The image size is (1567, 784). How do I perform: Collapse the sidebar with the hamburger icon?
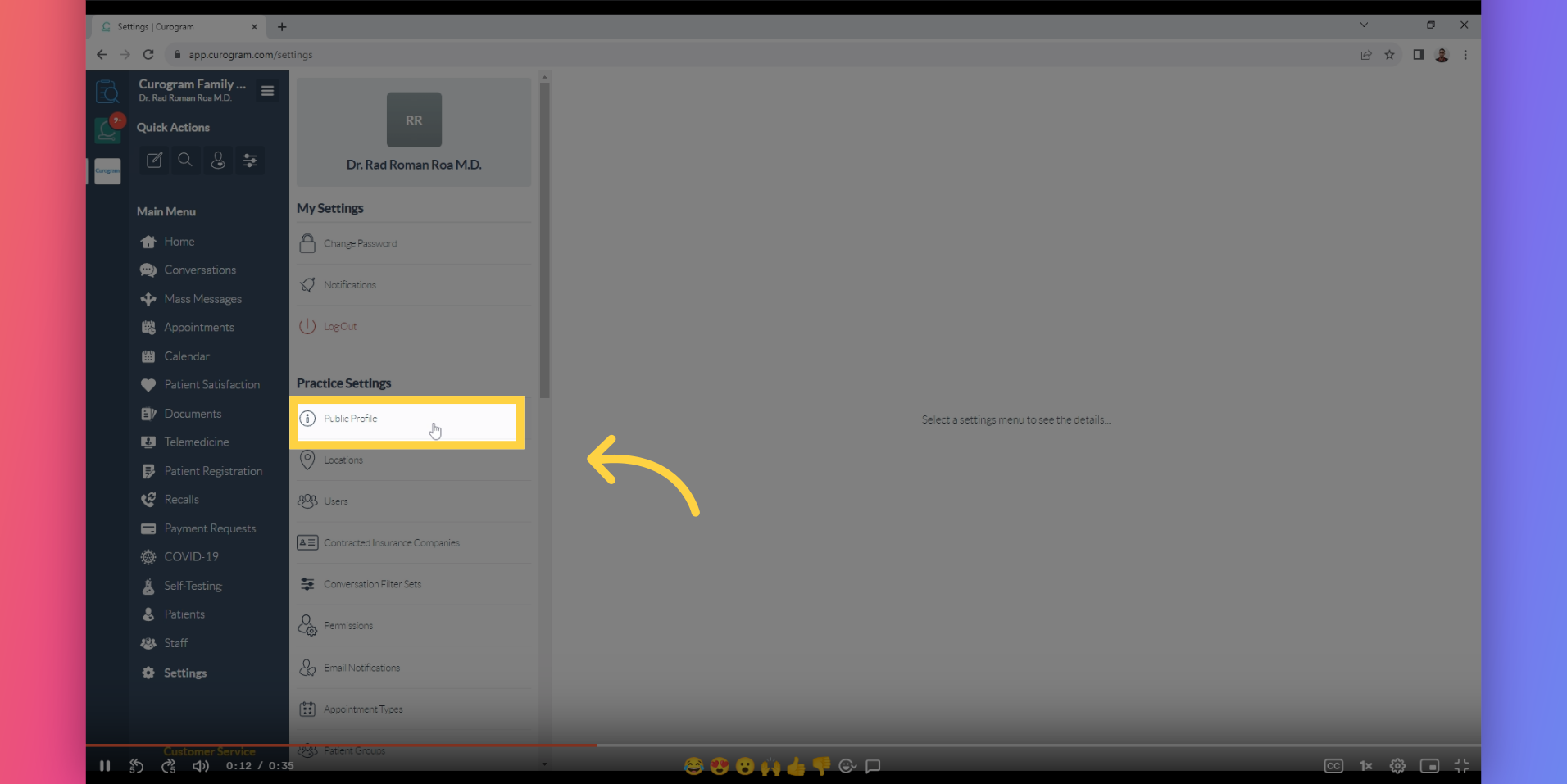(x=267, y=91)
